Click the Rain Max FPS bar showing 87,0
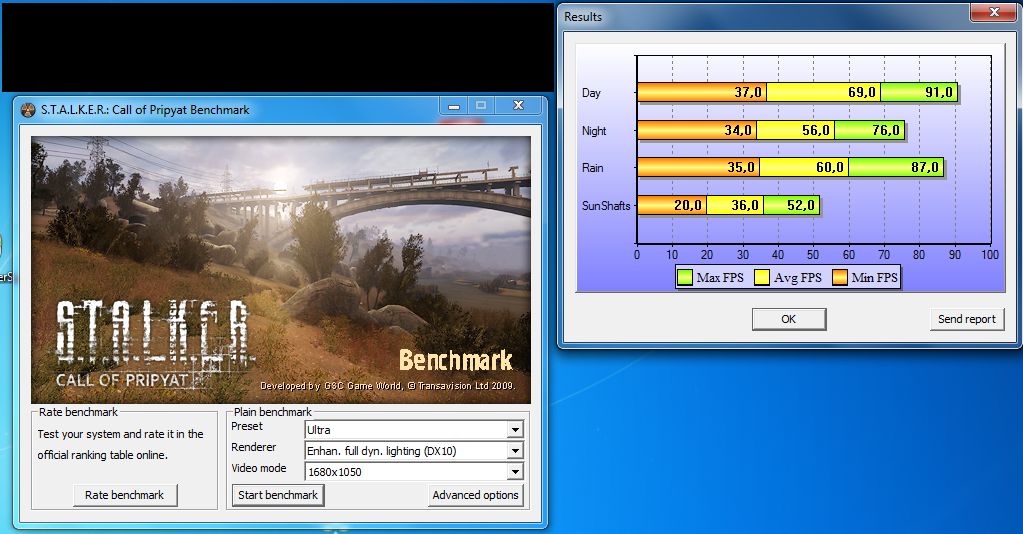The height and width of the screenshot is (534, 1023). (896, 167)
